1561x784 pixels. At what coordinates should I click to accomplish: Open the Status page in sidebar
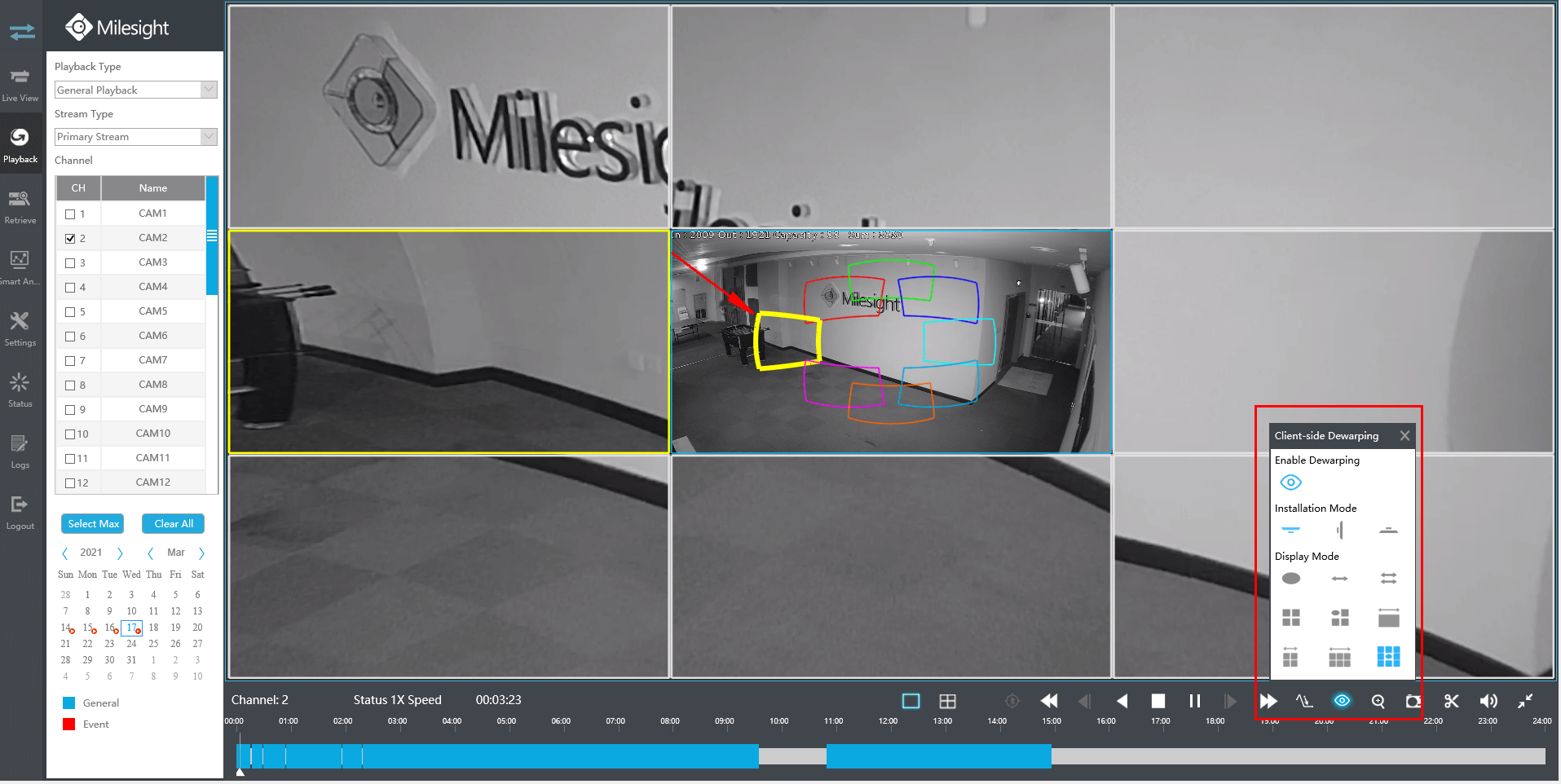click(x=20, y=390)
